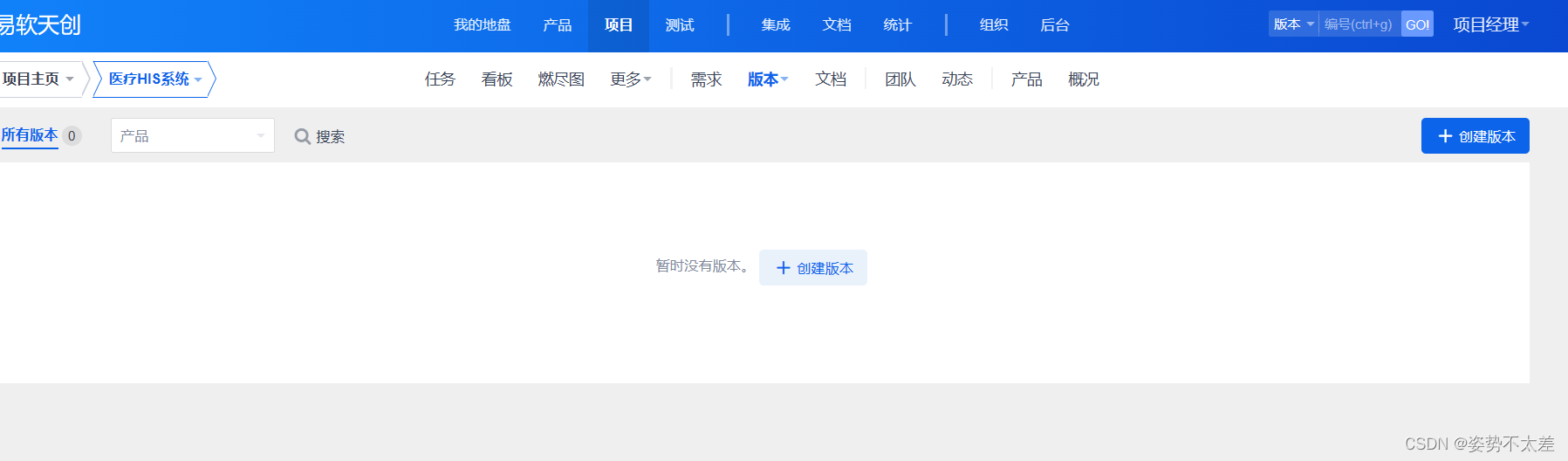Screen dimensions: 1568x461
Task: Select the 项目 top navigation tab
Action: (x=618, y=25)
